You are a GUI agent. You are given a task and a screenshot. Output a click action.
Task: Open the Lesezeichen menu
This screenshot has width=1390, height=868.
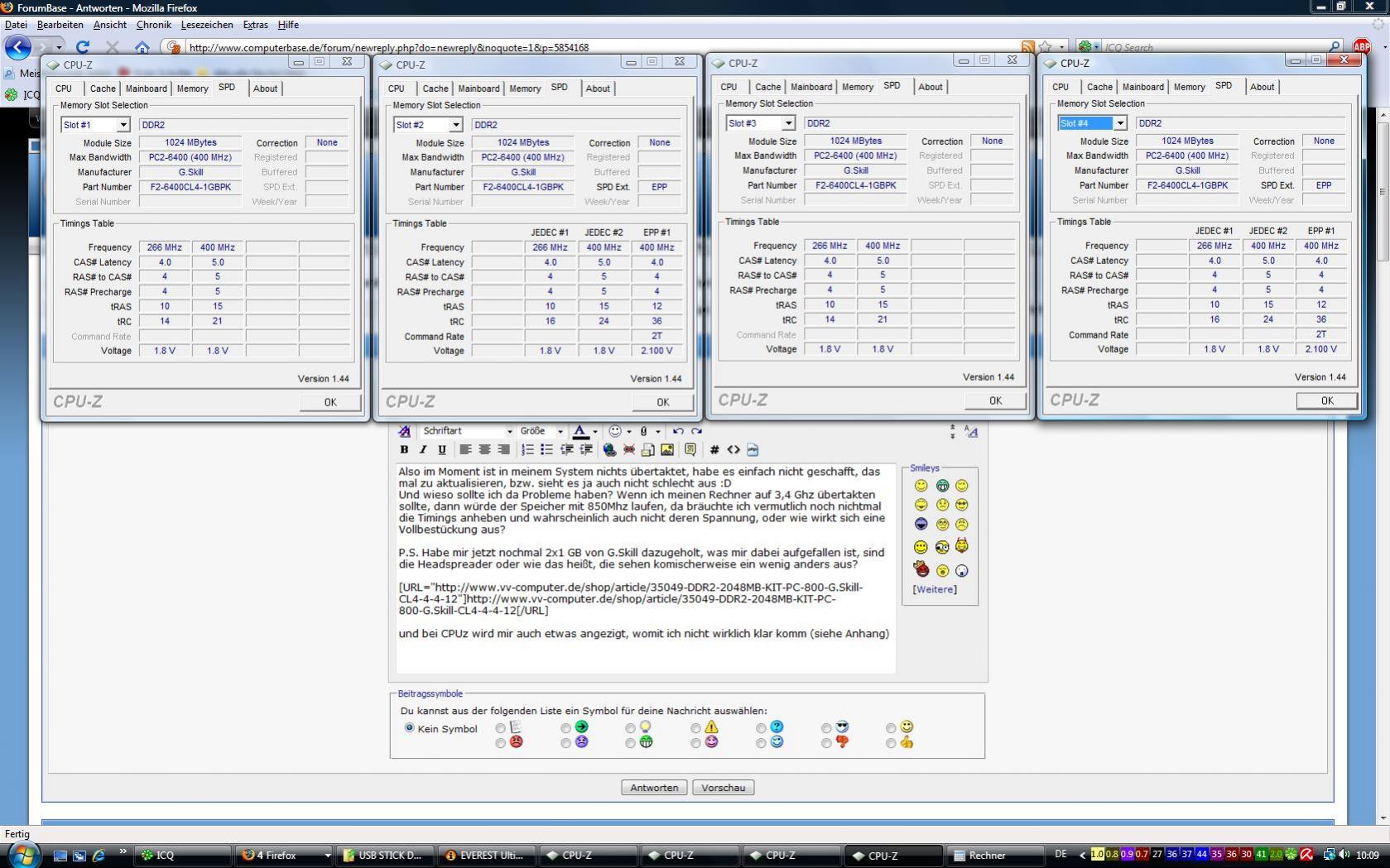coord(207,25)
